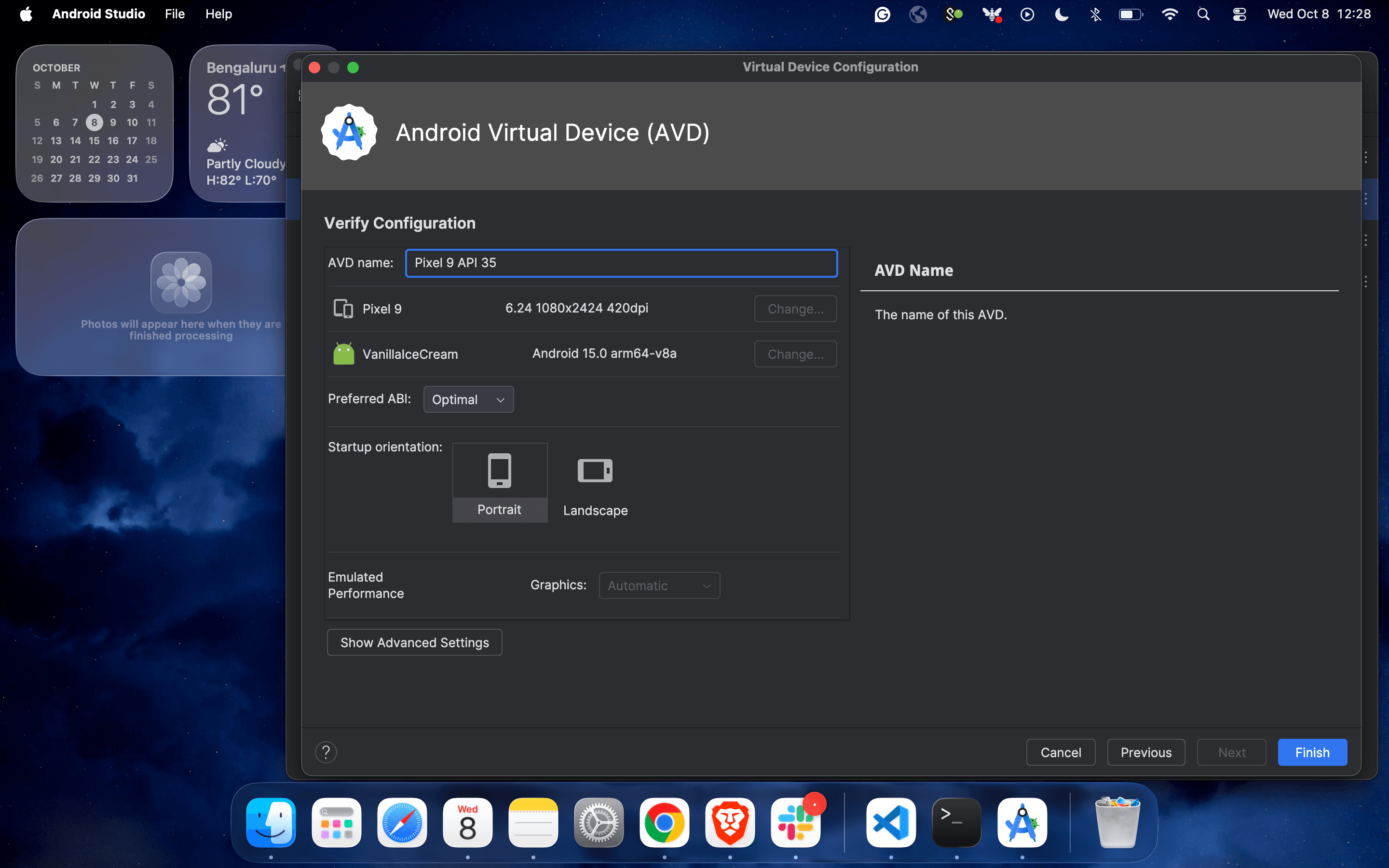This screenshot has height=868, width=1389.
Task: Click the Finish button
Action: pyautogui.click(x=1311, y=752)
